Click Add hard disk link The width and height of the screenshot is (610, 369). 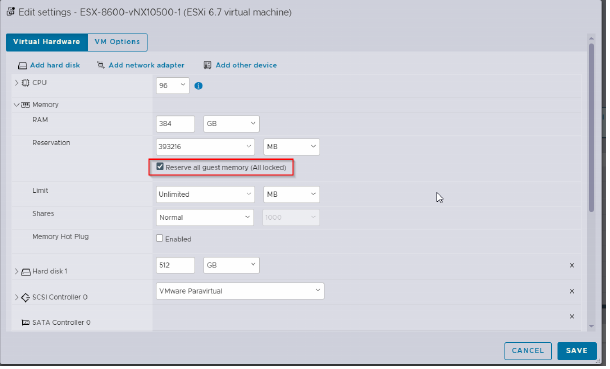tap(55, 65)
